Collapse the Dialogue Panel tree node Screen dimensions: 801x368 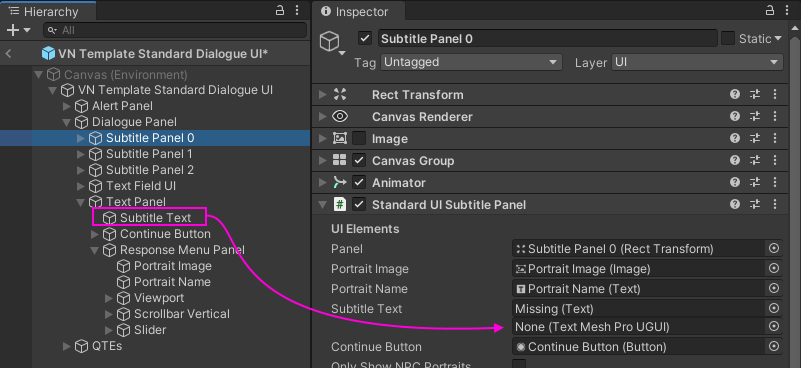pos(66,122)
